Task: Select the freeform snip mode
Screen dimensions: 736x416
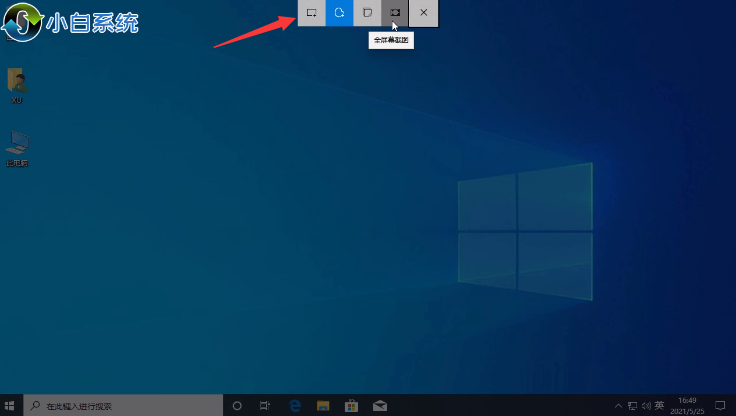Action: click(339, 13)
